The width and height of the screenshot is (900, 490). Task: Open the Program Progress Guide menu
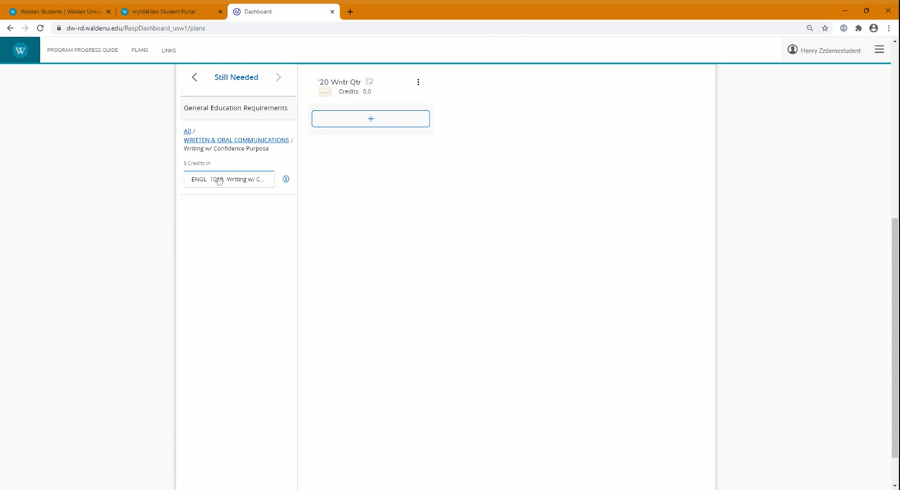pos(82,50)
